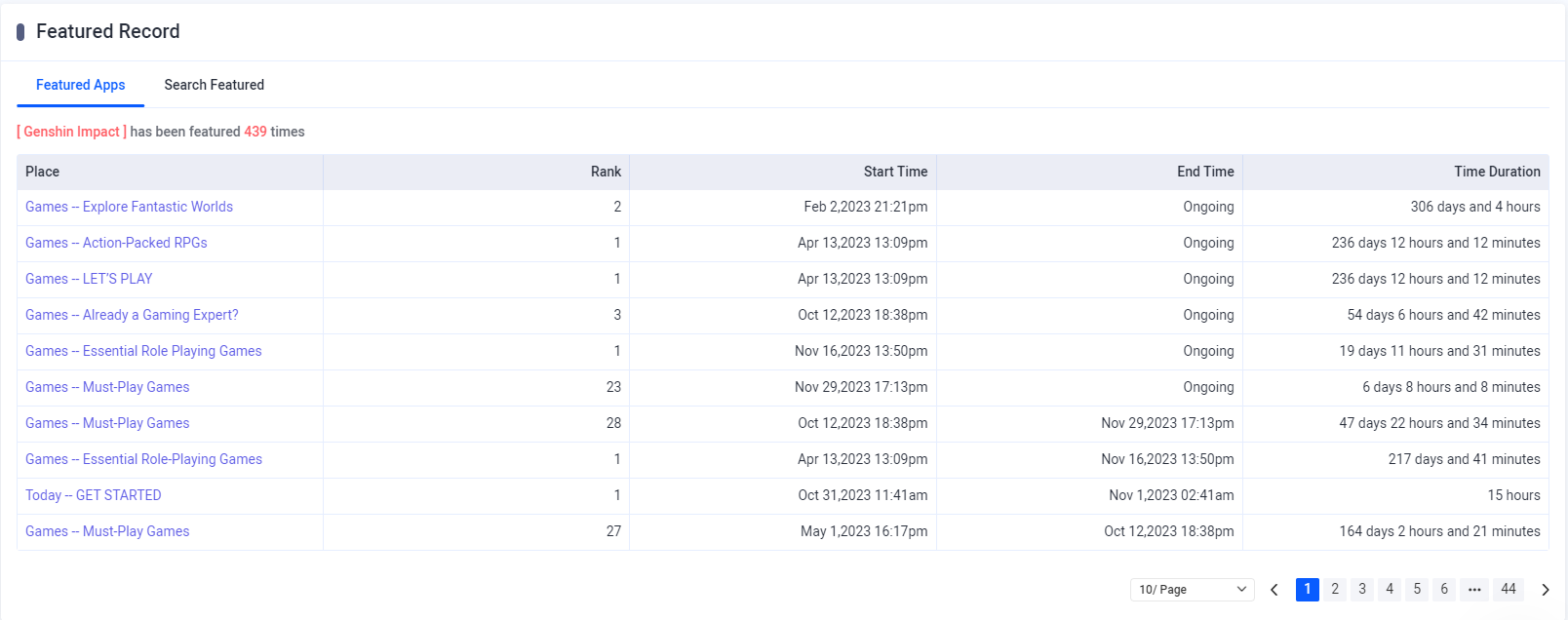The image size is (1568, 620).
Task: Click Ongoing in the LET'S PLAY row
Action: (1208, 279)
